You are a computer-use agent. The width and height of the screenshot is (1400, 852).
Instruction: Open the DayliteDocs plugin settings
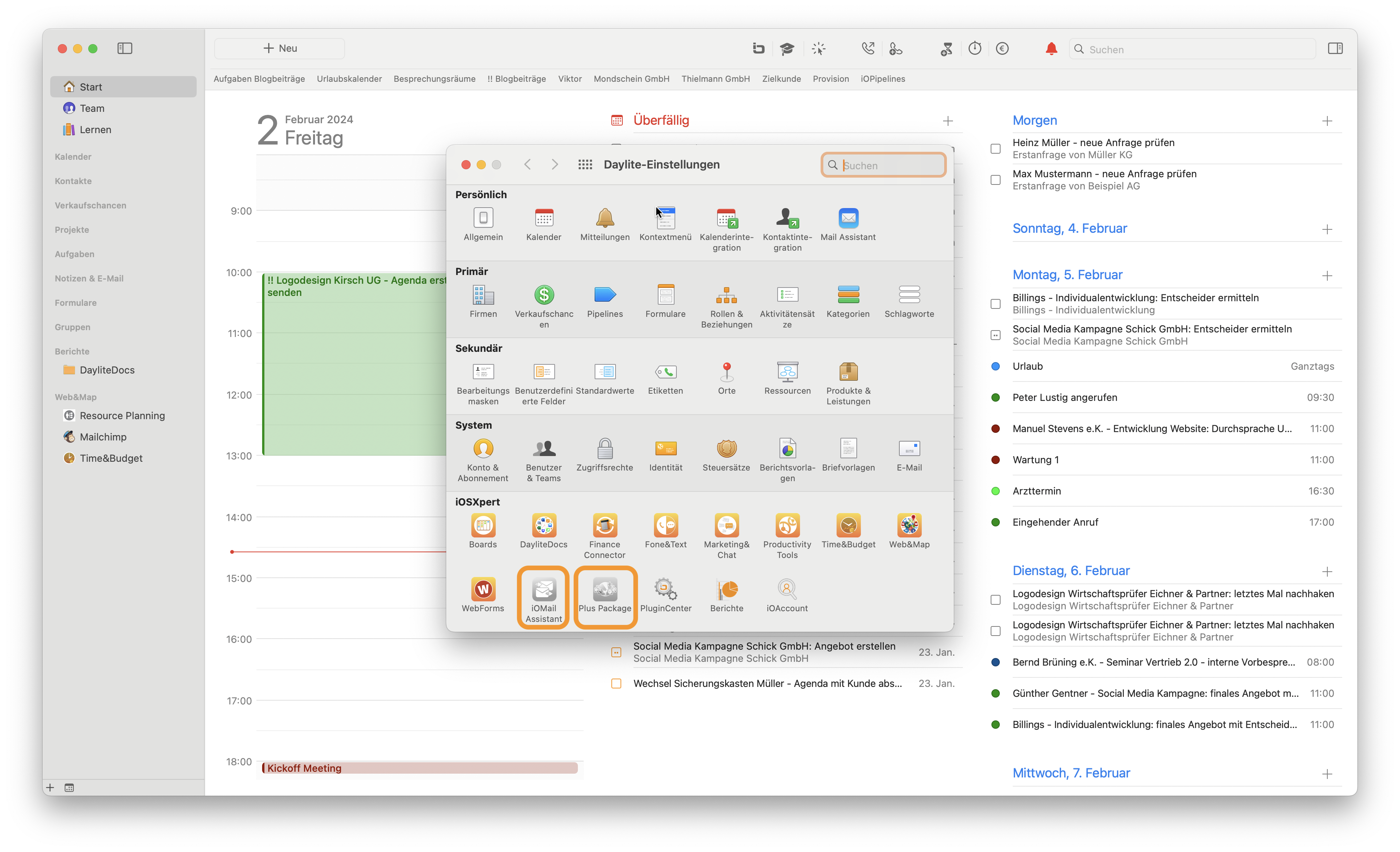[x=544, y=532]
